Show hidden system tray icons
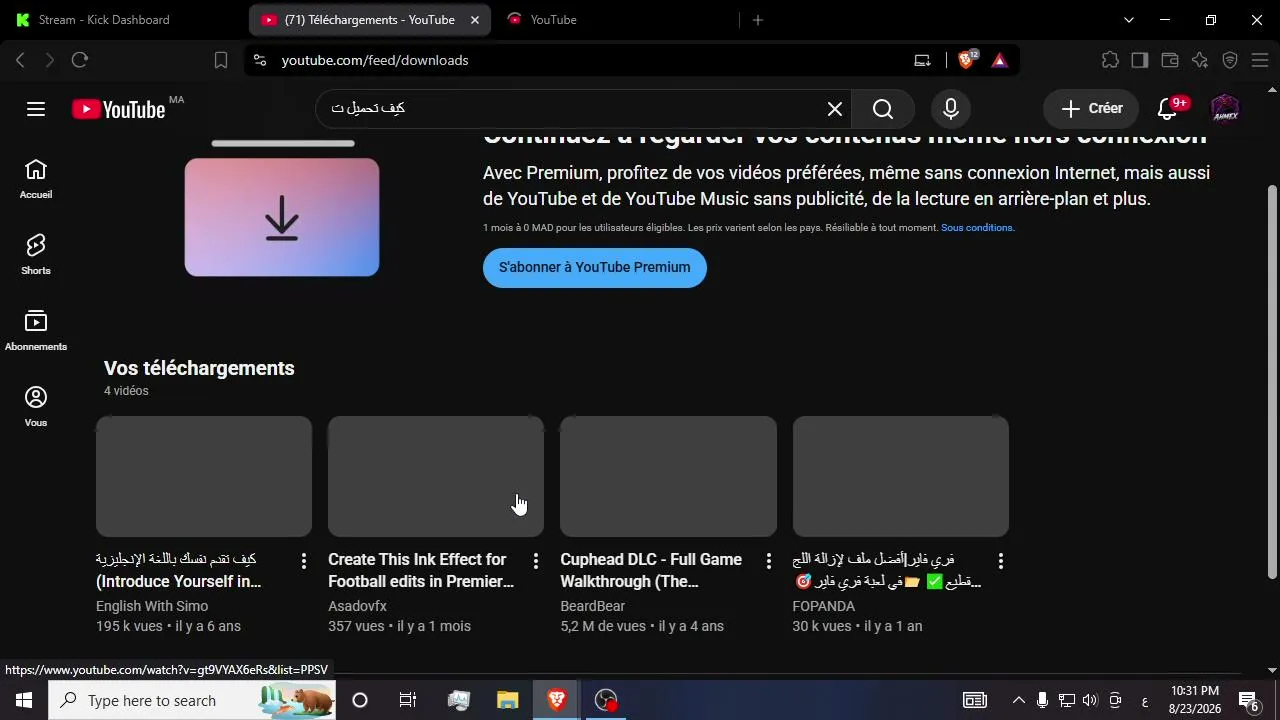The width and height of the screenshot is (1280, 720). click(x=1018, y=701)
